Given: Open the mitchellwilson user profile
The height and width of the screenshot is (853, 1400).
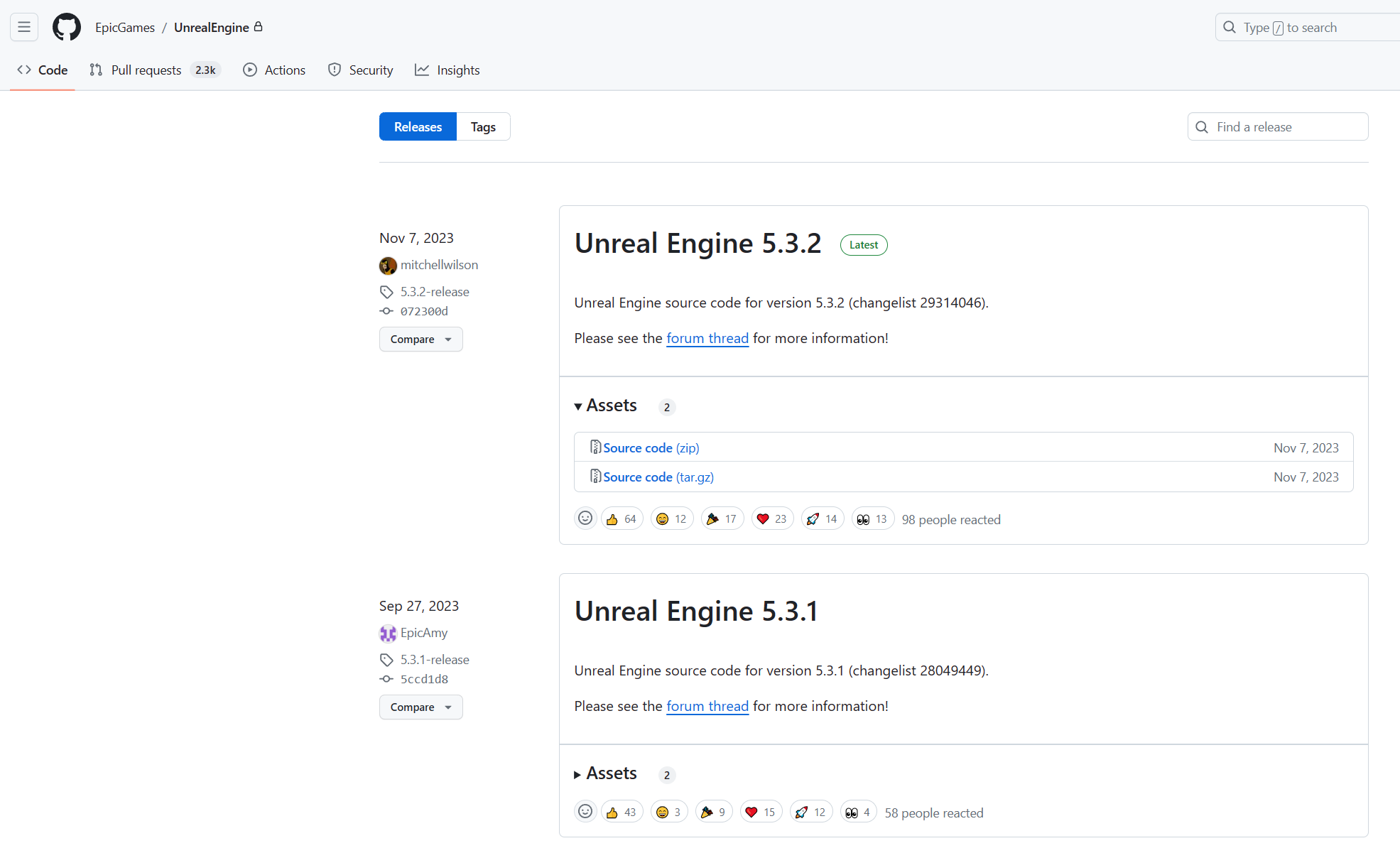Looking at the screenshot, I should 439,265.
